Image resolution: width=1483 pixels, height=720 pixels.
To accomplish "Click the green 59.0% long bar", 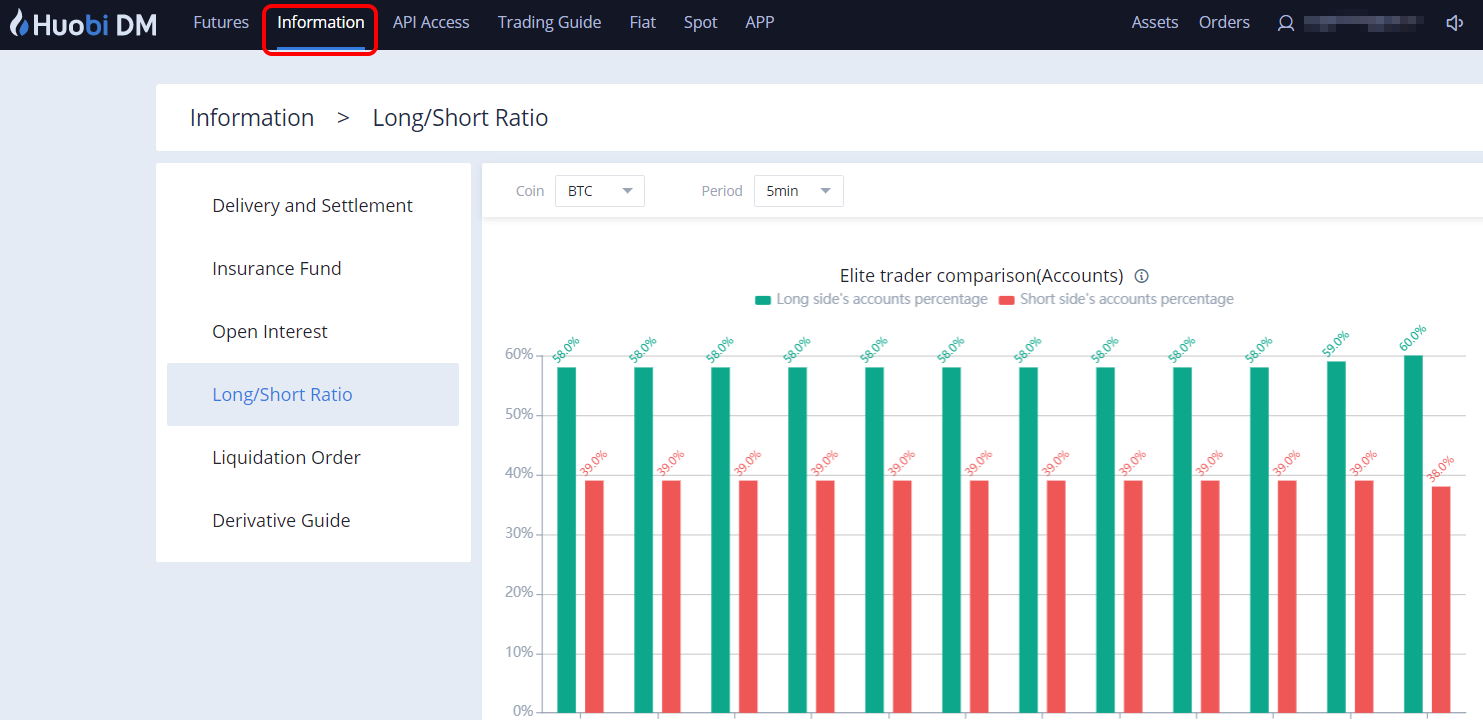I will (x=1336, y=536).
